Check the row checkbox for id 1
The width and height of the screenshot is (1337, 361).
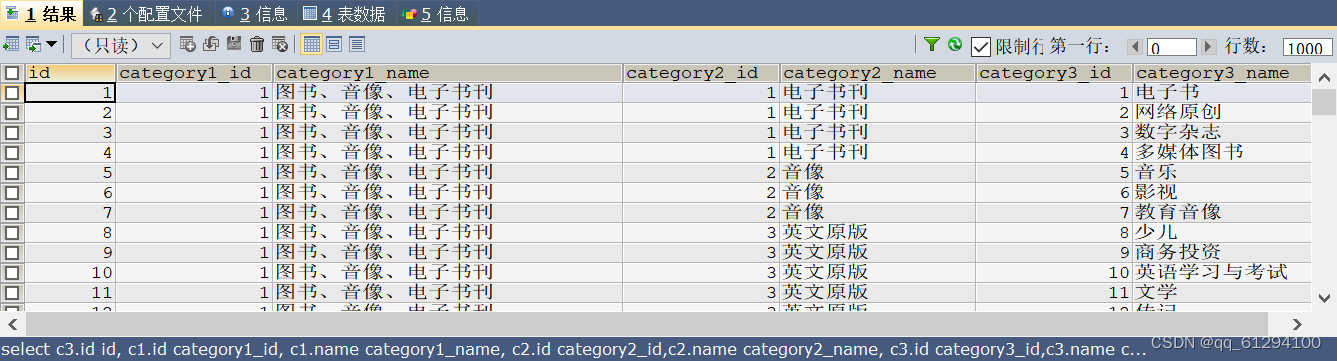12,92
